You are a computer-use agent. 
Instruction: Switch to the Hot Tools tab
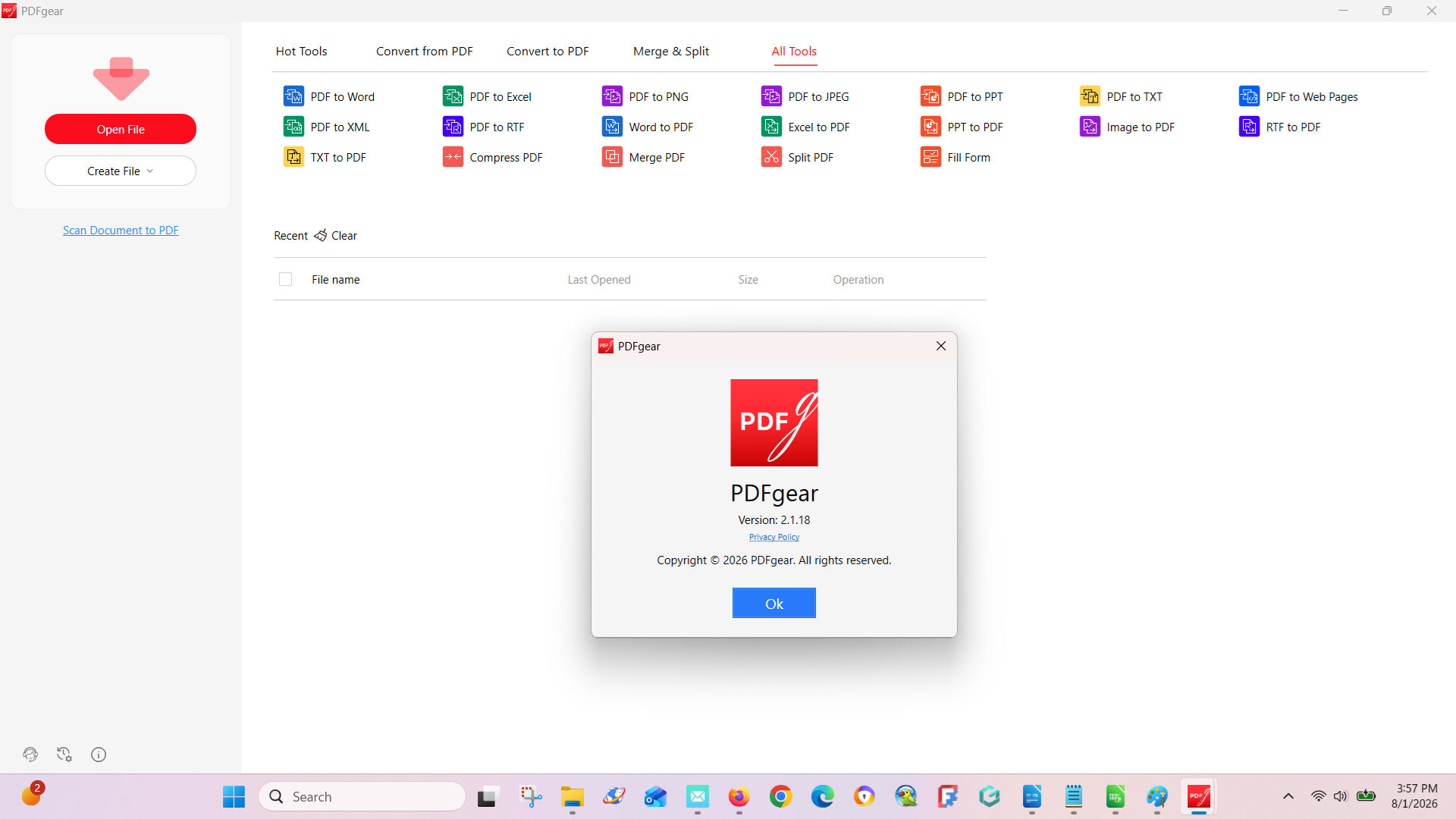pyautogui.click(x=301, y=52)
